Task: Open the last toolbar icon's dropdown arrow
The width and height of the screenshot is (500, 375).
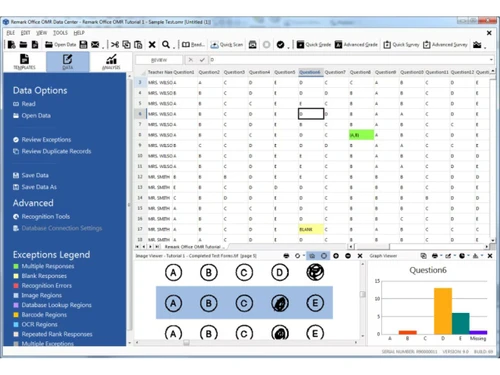Action: [485, 48]
